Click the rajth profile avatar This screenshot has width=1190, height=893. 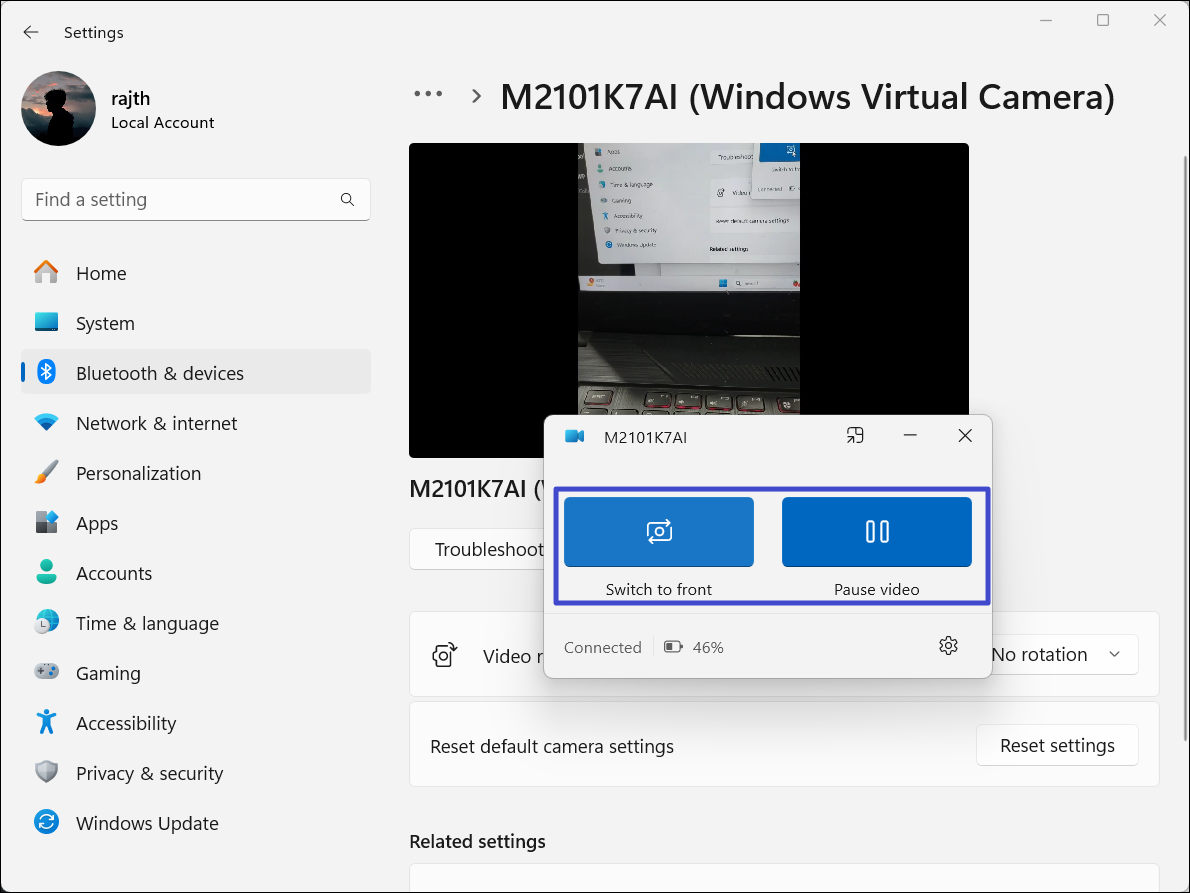(58, 108)
